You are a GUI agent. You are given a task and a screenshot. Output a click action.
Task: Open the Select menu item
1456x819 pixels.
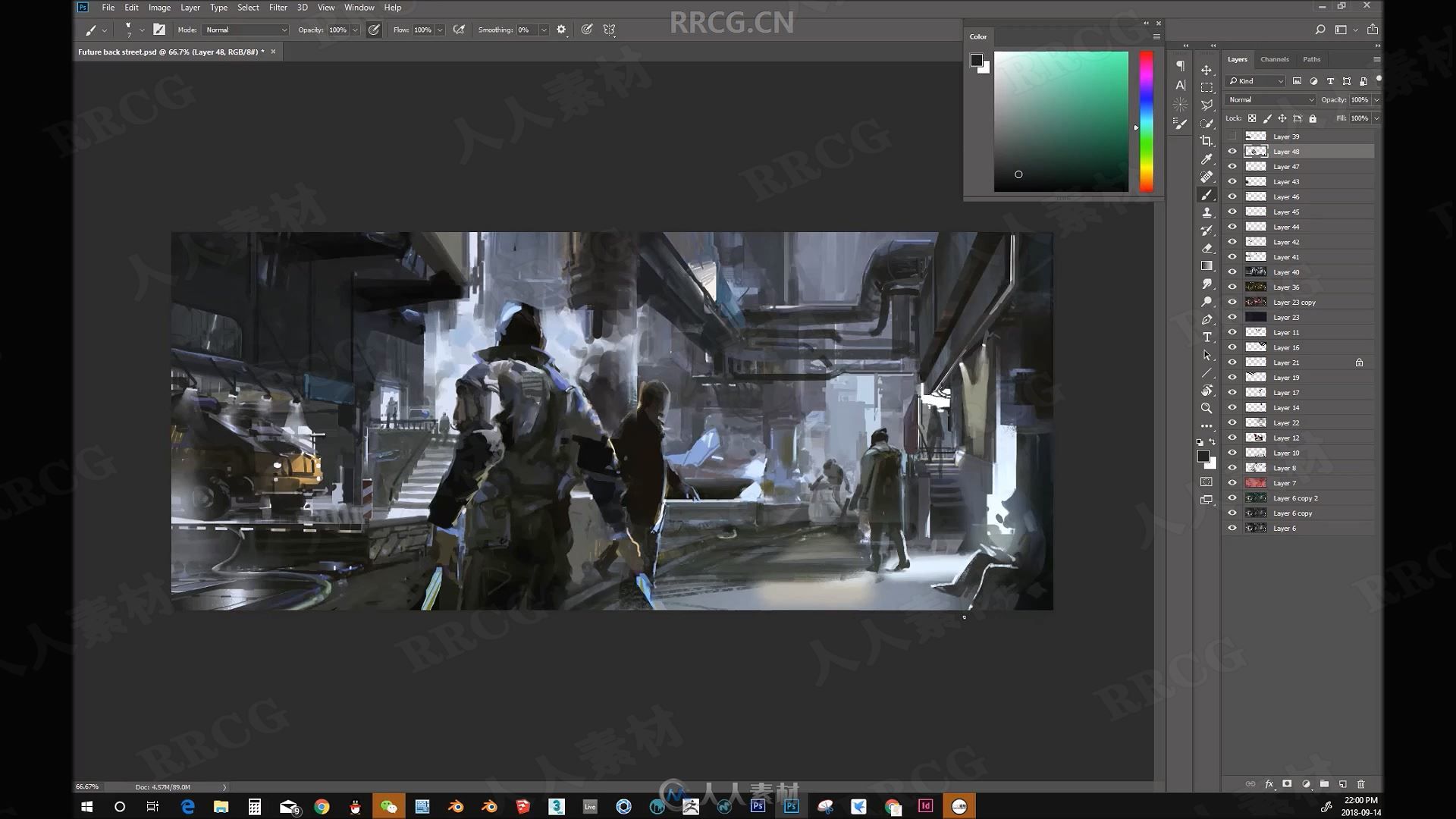coord(248,7)
